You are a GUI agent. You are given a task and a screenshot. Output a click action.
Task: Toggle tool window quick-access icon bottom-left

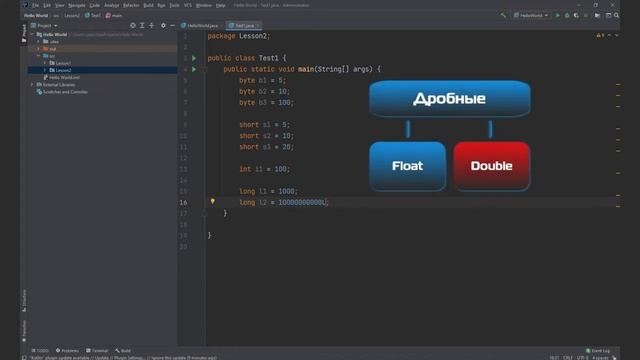(x=24, y=358)
